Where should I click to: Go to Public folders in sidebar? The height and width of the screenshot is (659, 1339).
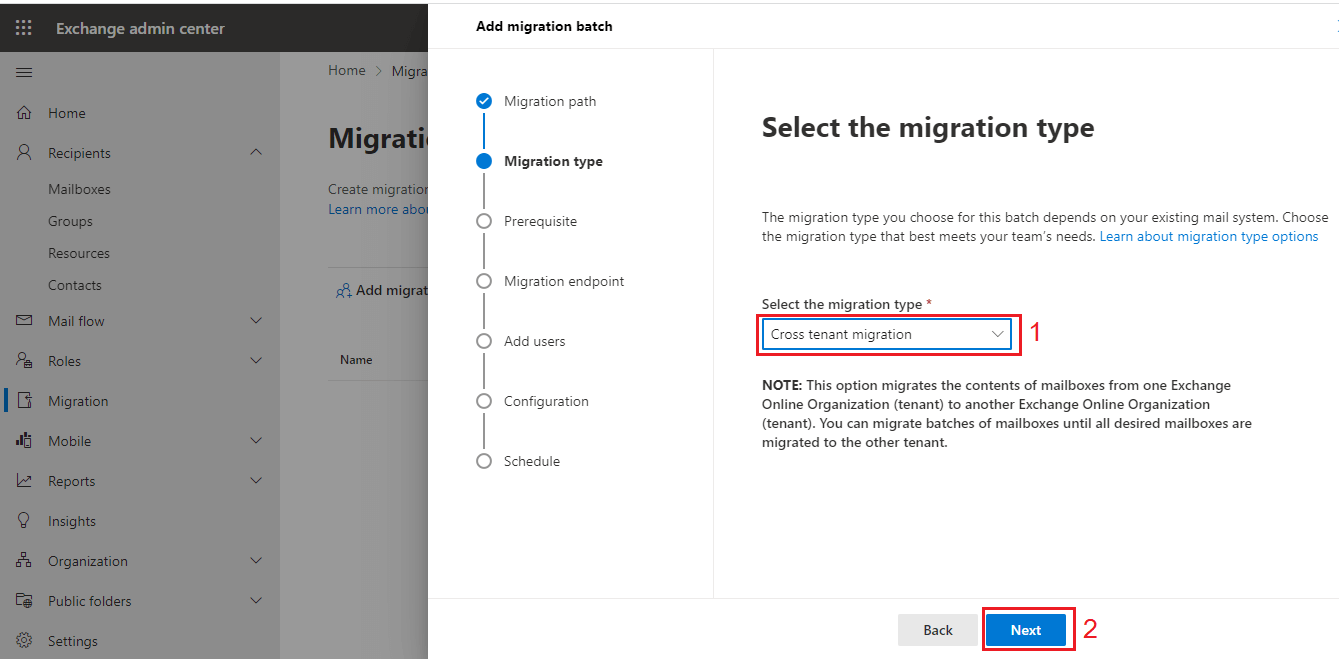tap(89, 601)
